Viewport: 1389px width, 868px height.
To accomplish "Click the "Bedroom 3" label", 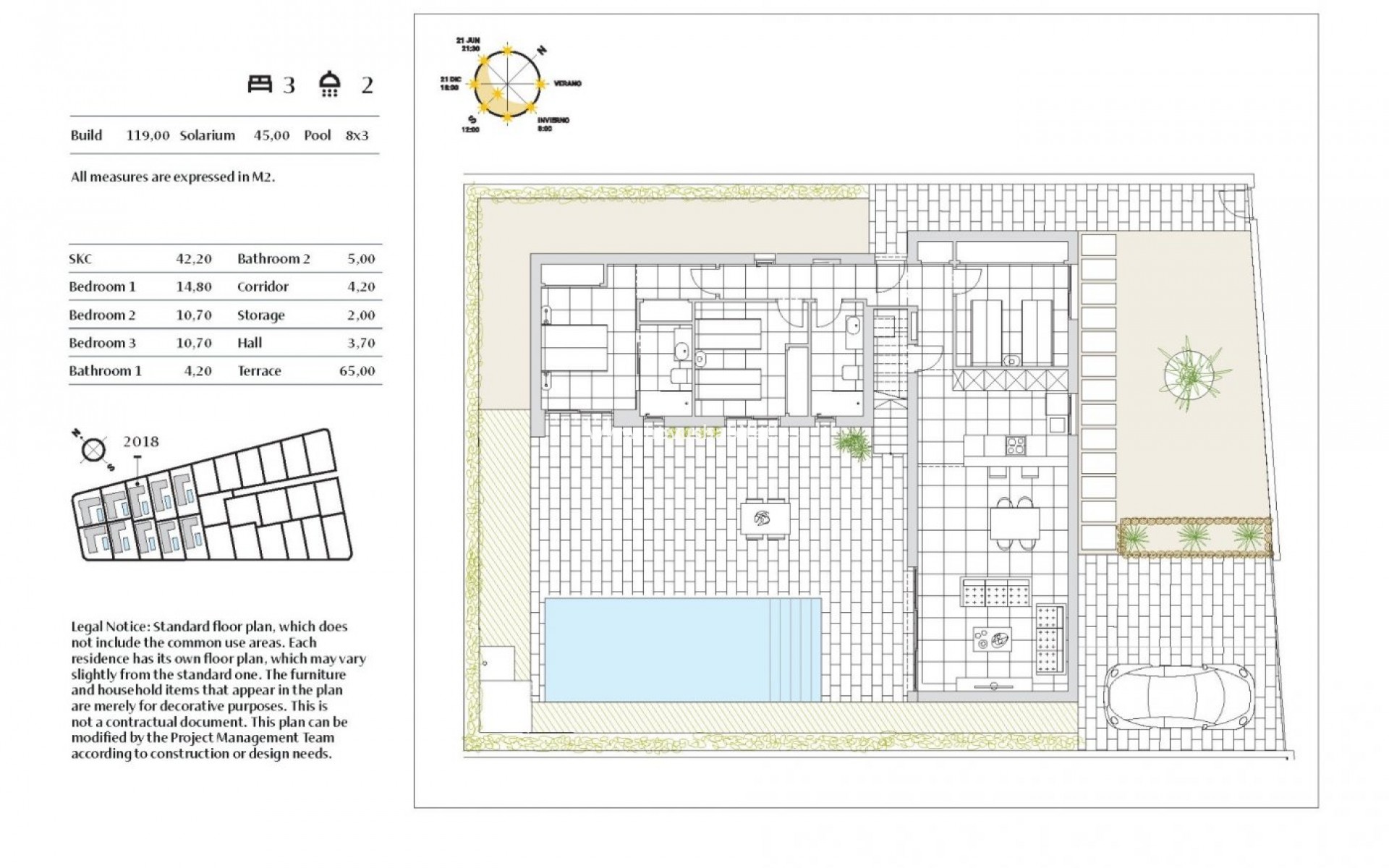I will pos(102,343).
